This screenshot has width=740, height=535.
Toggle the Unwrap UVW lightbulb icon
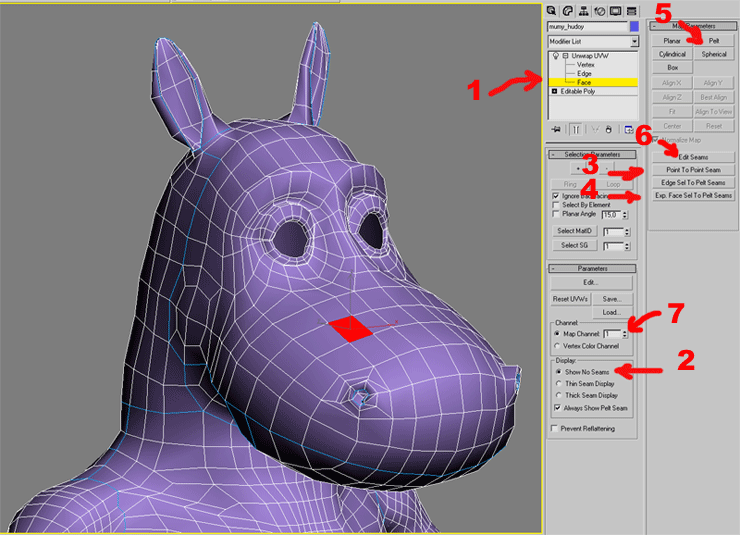tap(553, 55)
